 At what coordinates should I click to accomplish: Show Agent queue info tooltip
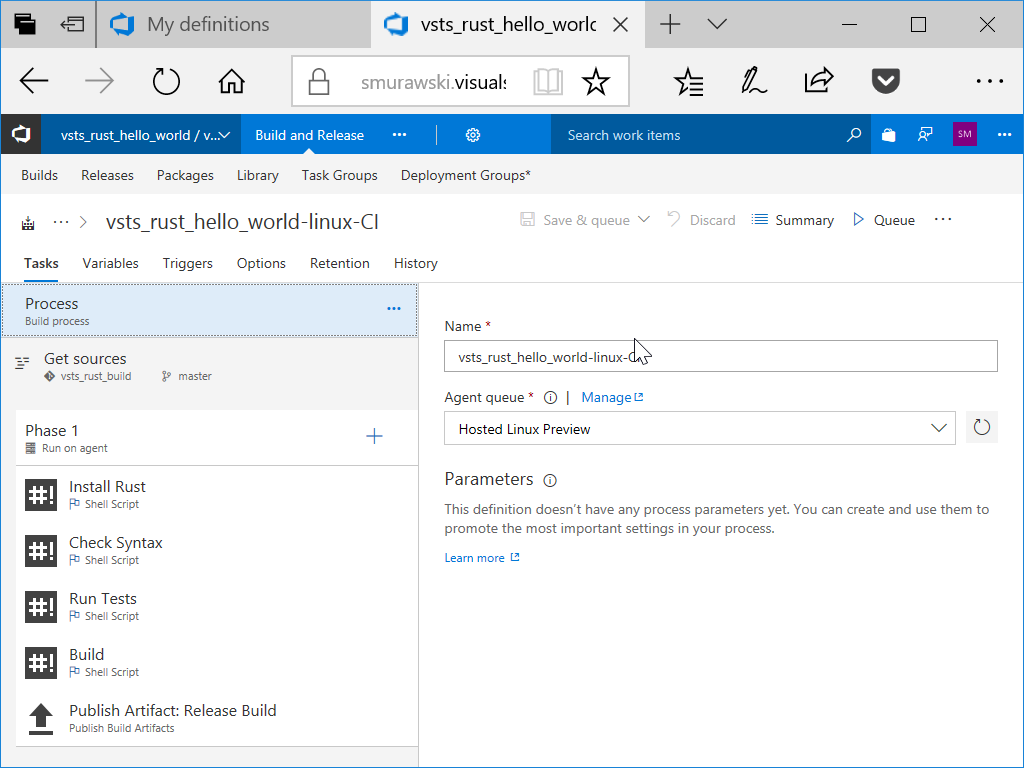click(x=551, y=398)
